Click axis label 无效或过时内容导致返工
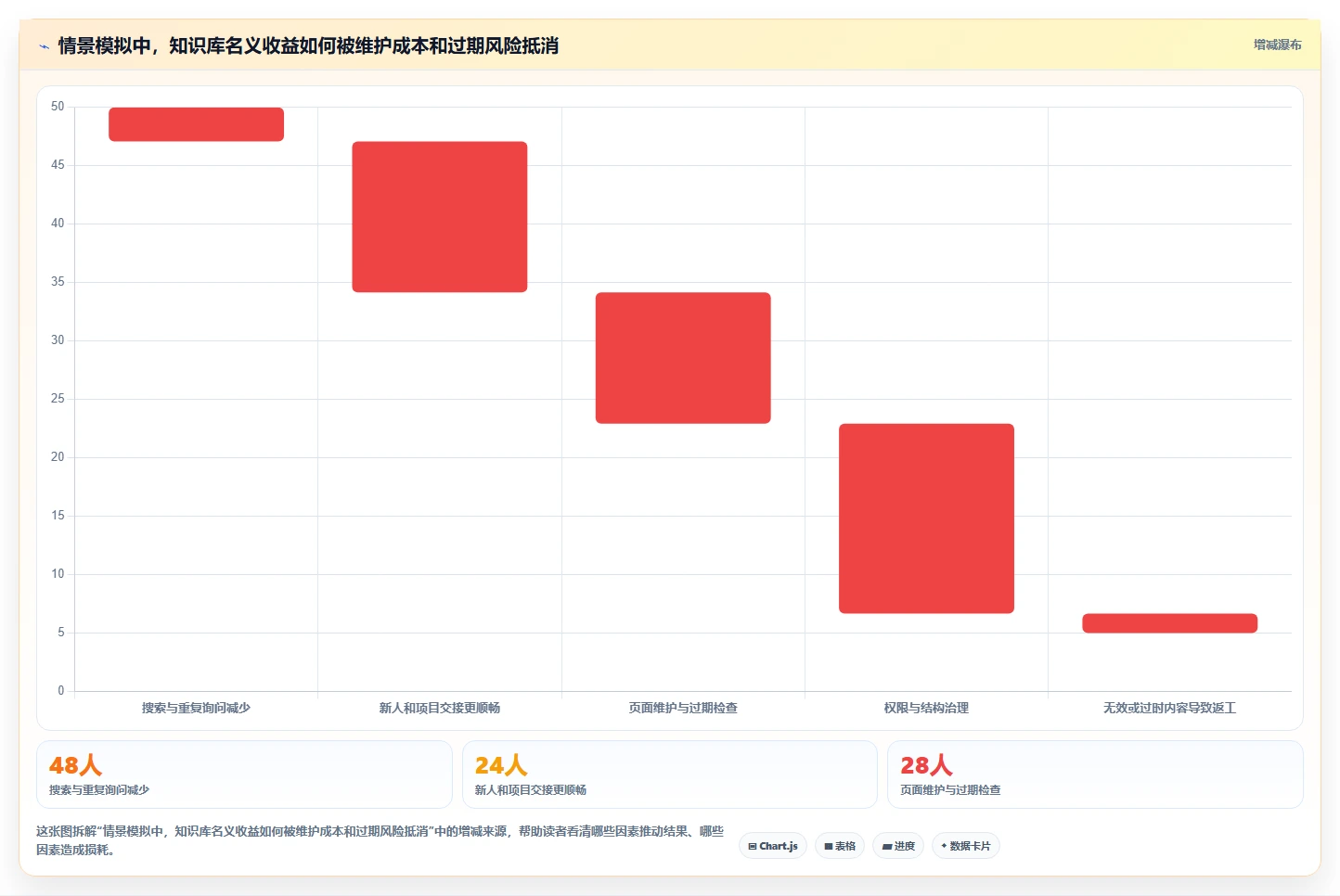Viewport: 1340px width, 896px height. coord(1169,708)
